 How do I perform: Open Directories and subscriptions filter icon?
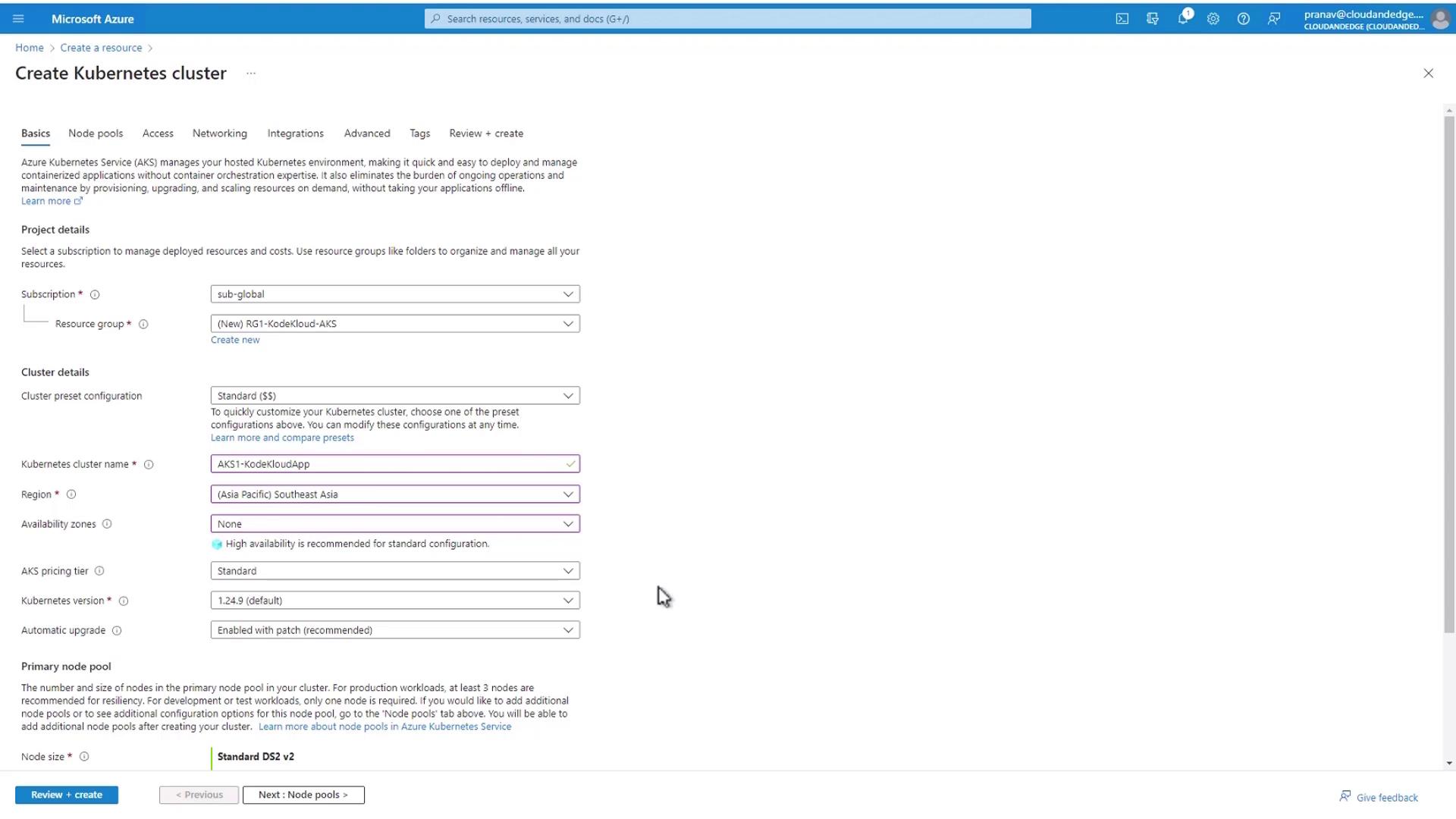coord(1153,19)
